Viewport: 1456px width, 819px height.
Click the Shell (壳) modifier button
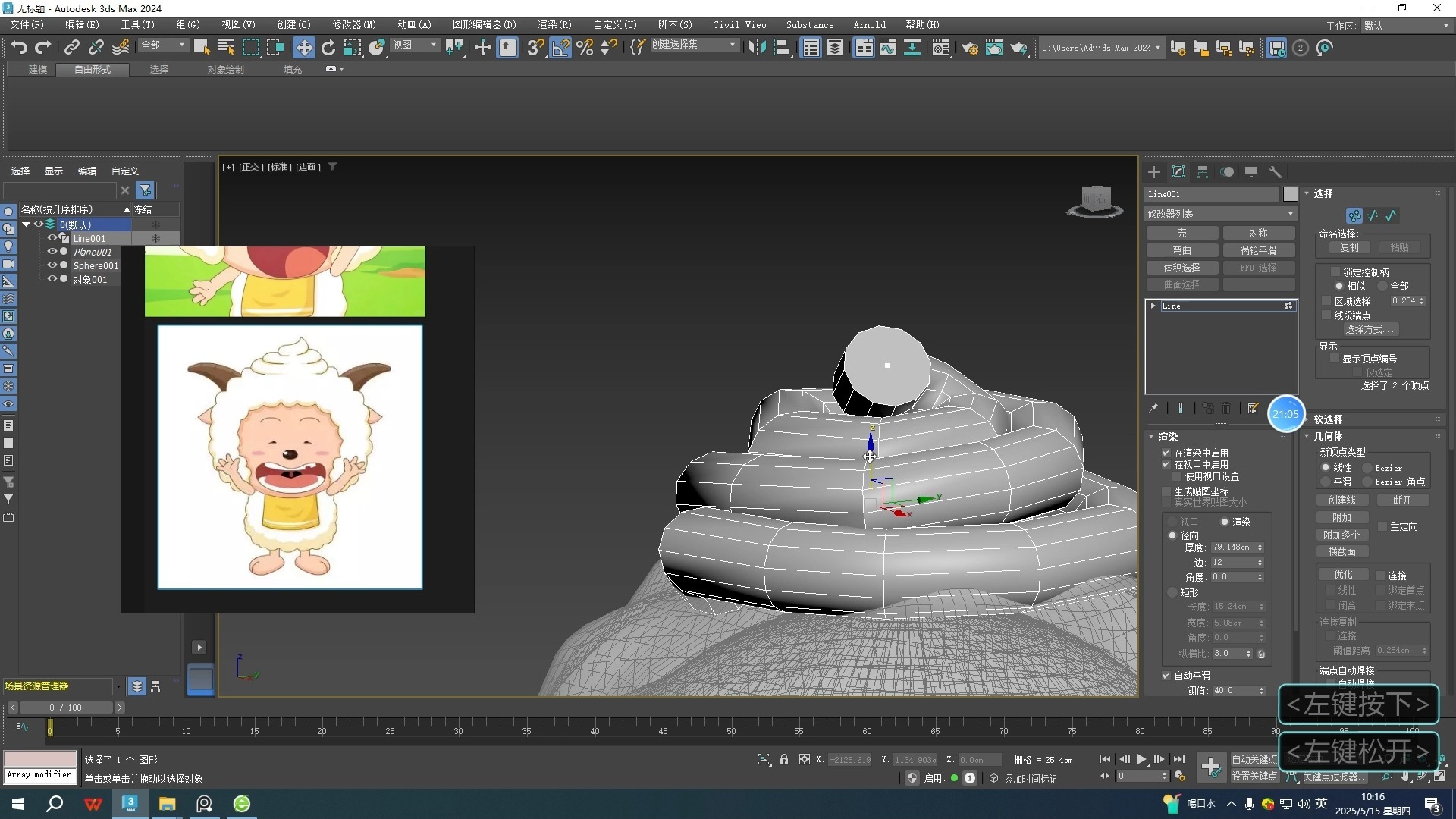(x=1182, y=233)
